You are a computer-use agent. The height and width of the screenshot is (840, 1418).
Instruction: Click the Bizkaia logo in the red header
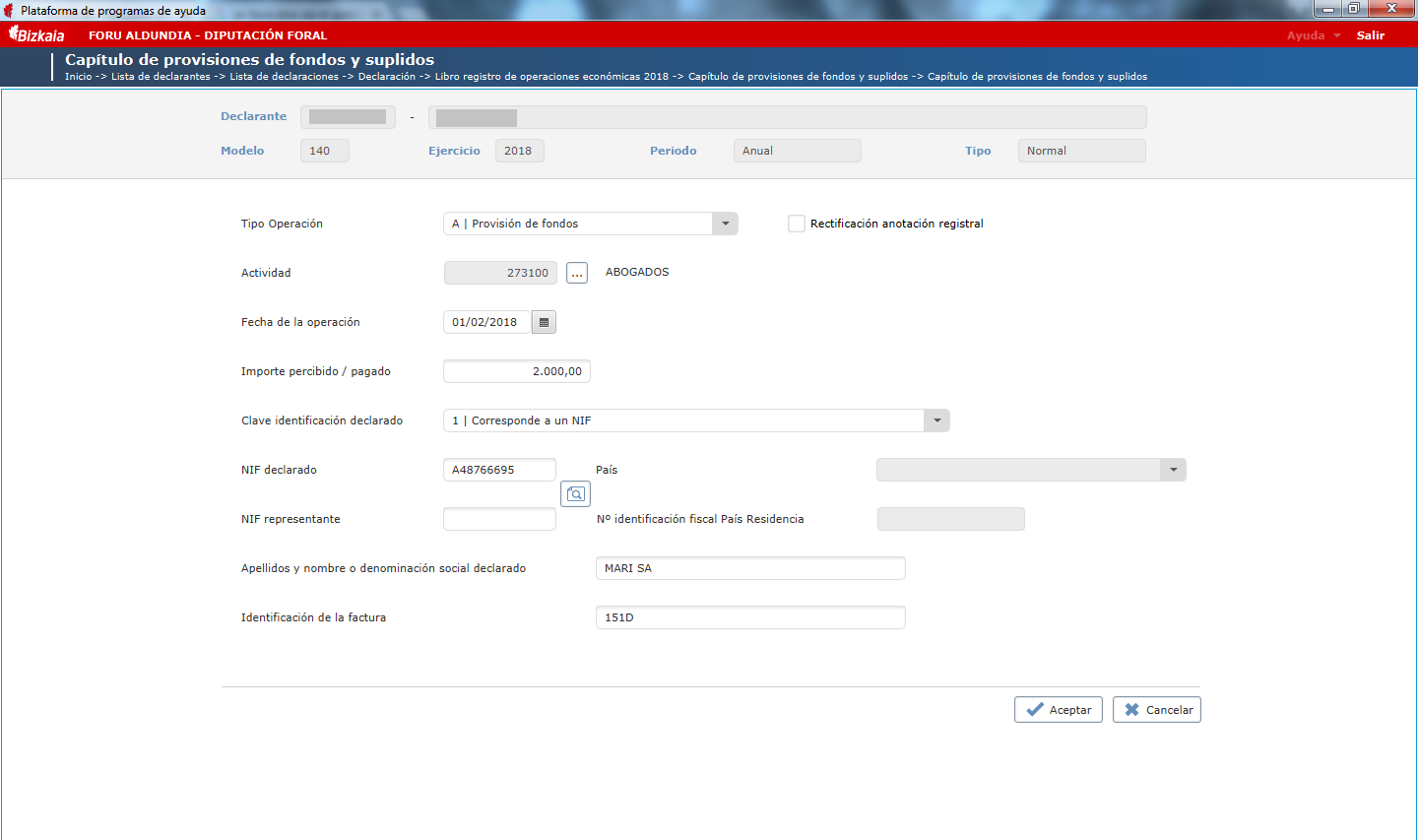click(36, 34)
